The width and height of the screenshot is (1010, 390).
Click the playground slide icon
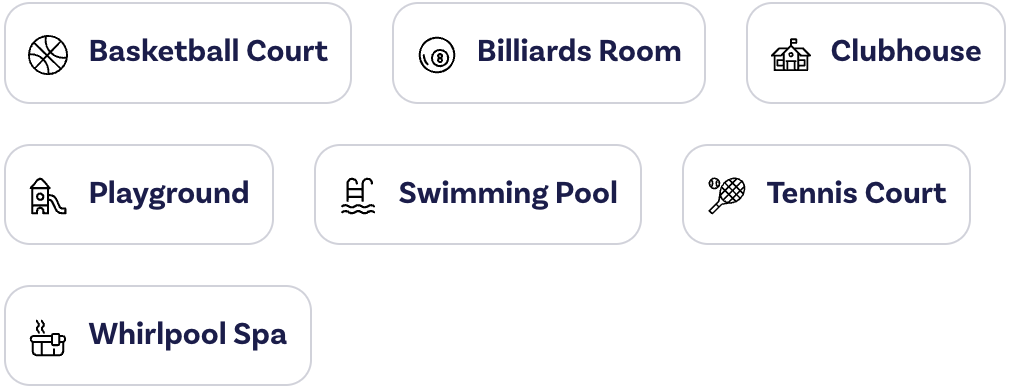48,196
